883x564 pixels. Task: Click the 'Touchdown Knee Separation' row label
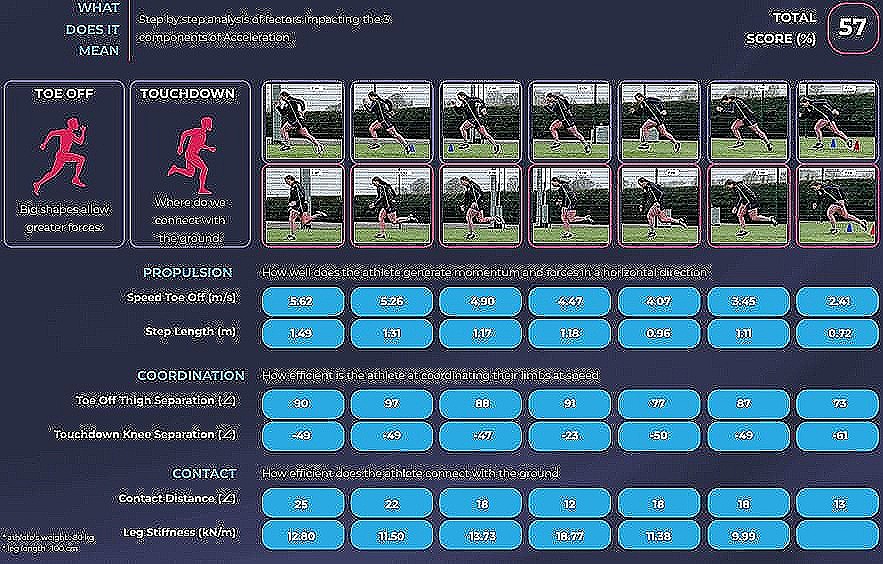145,434
